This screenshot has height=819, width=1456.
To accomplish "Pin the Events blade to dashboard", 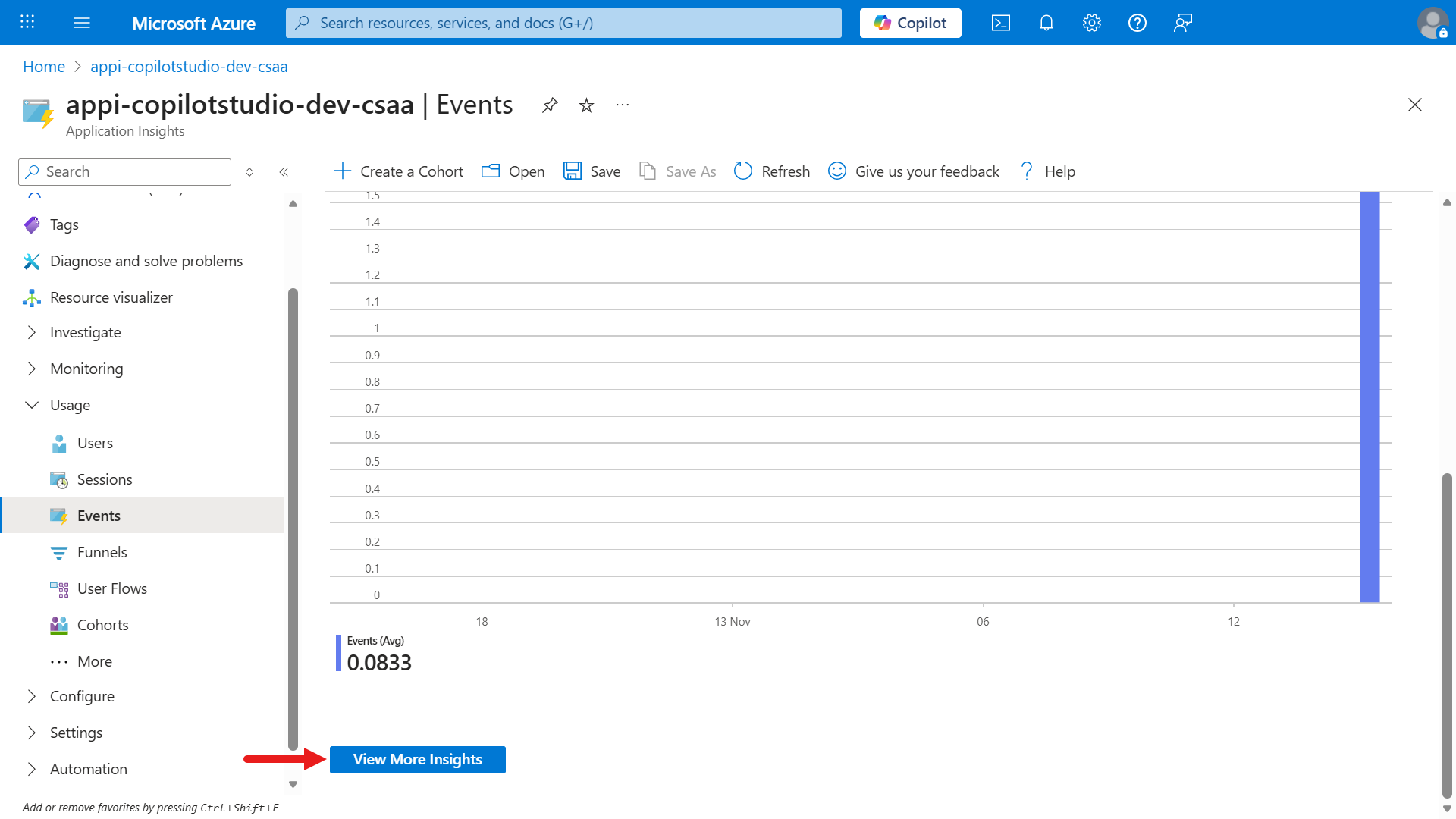I will click(550, 105).
